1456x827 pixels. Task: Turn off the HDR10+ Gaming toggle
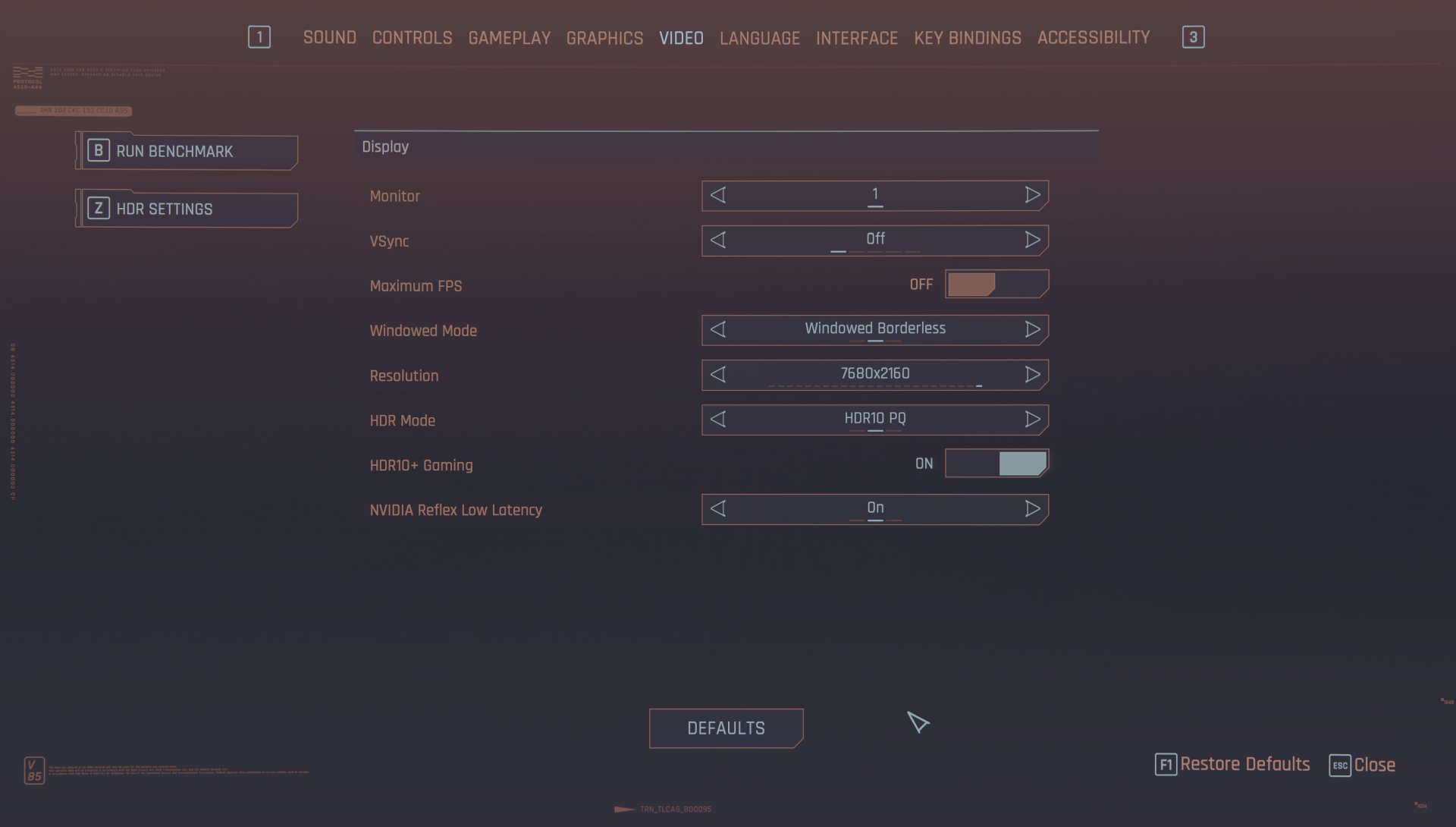pos(996,464)
